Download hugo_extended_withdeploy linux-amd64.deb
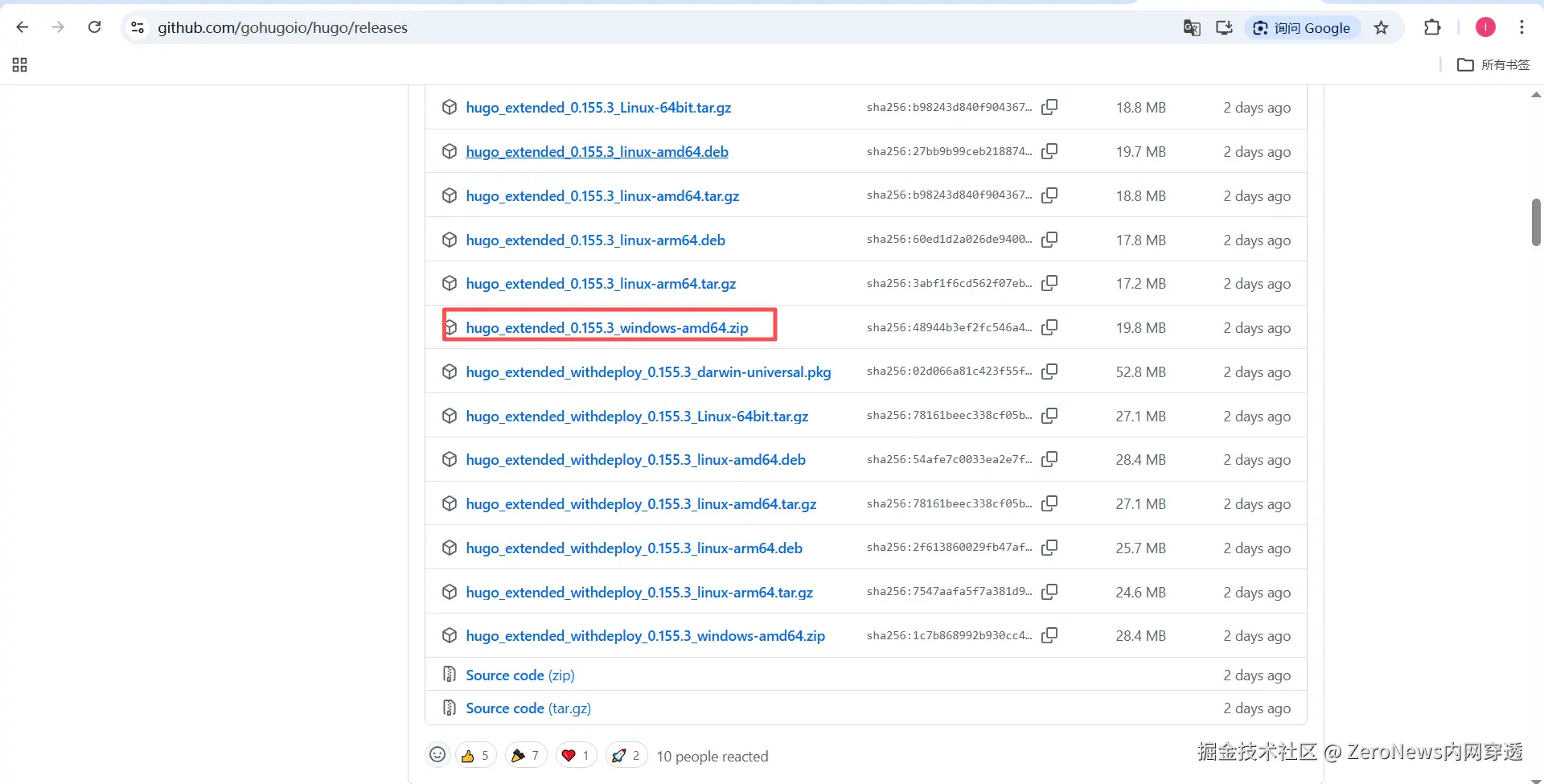Image resolution: width=1544 pixels, height=784 pixels. pyautogui.click(x=635, y=460)
